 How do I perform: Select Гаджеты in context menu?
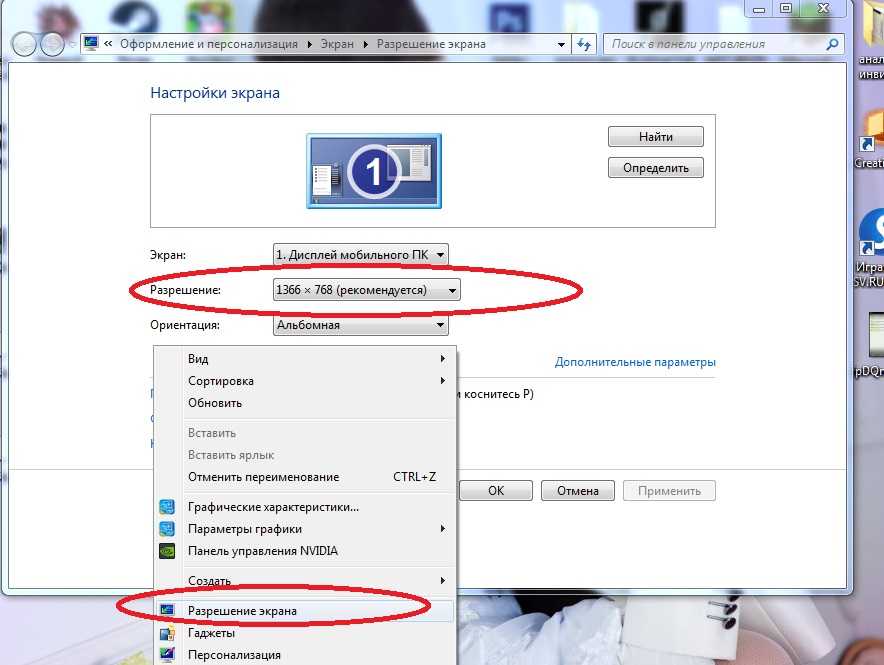(304, 633)
